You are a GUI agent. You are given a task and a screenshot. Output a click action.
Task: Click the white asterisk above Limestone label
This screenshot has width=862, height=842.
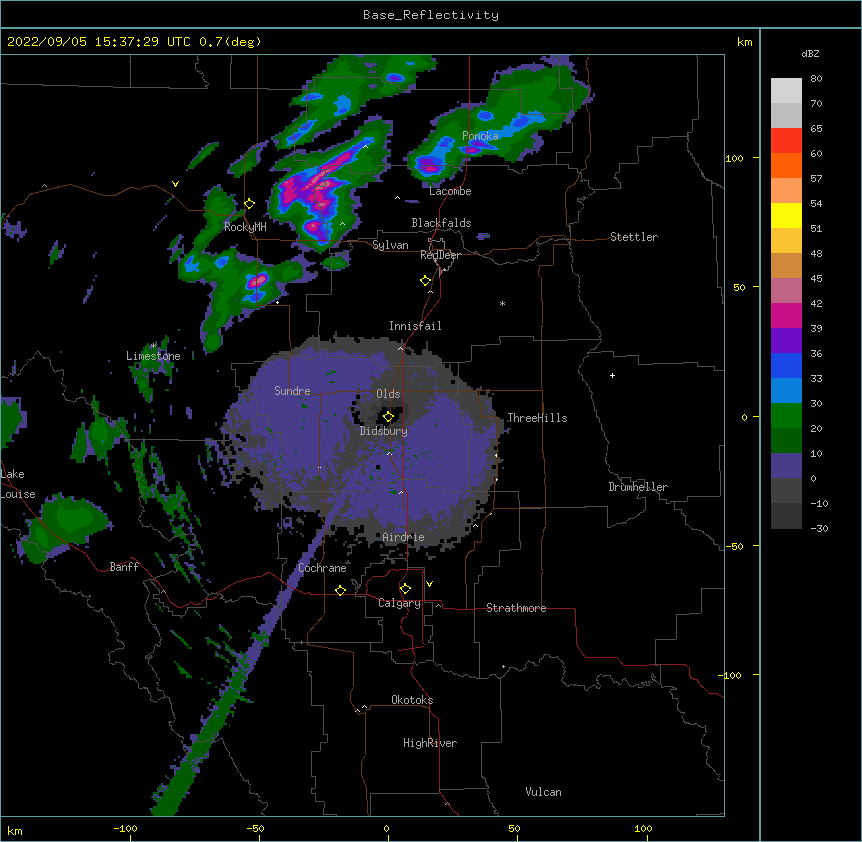(153, 346)
